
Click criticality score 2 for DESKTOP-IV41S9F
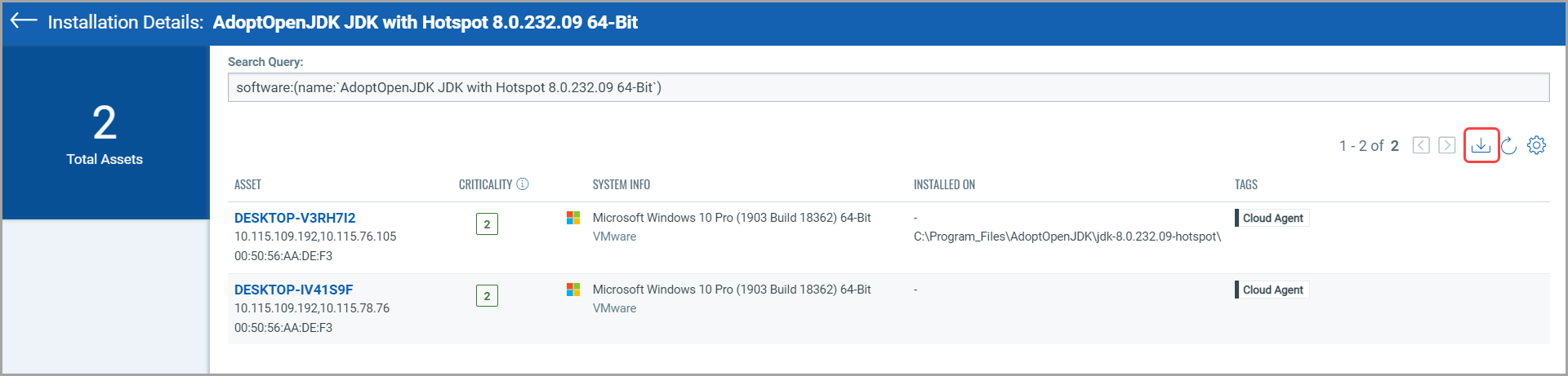click(x=487, y=296)
